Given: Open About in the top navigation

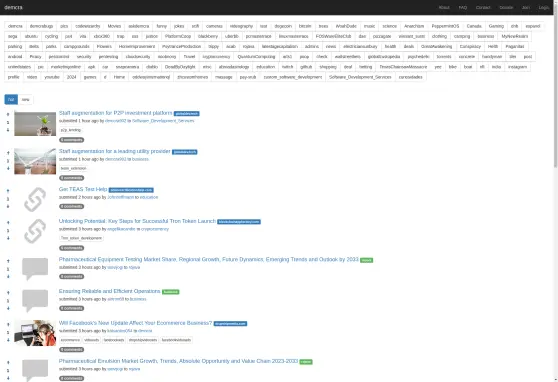Looking at the screenshot, I should (x=444, y=7).
